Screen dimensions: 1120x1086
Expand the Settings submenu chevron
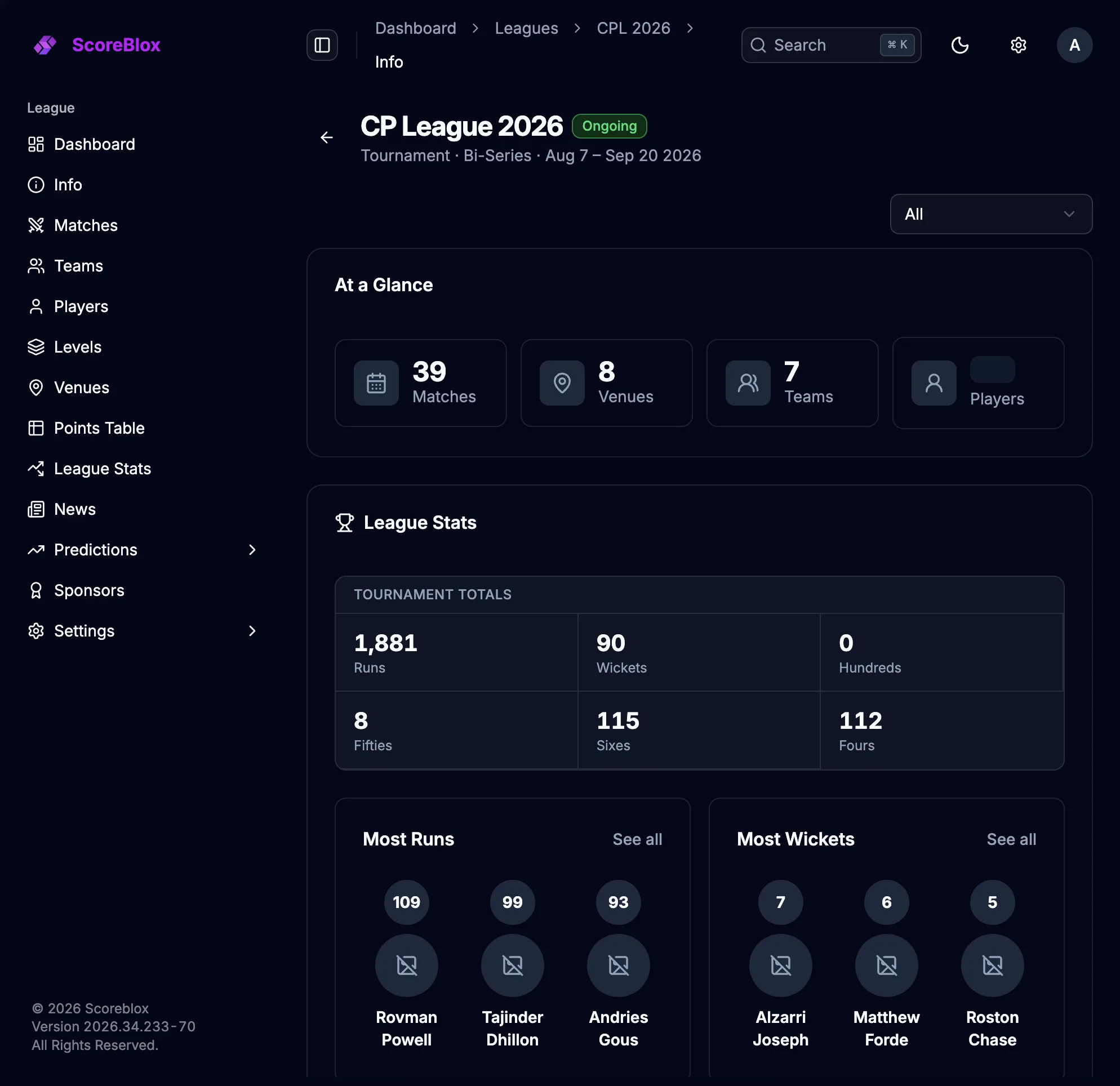tap(252, 631)
